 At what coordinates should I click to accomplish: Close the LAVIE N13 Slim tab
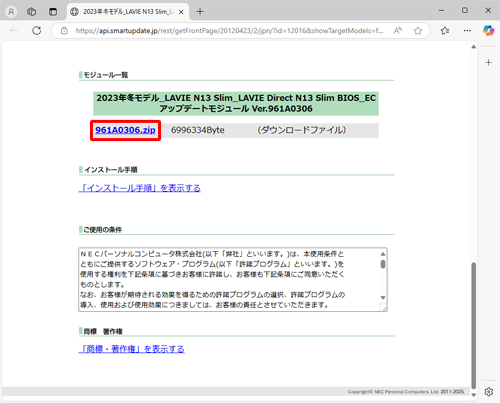pos(181,12)
